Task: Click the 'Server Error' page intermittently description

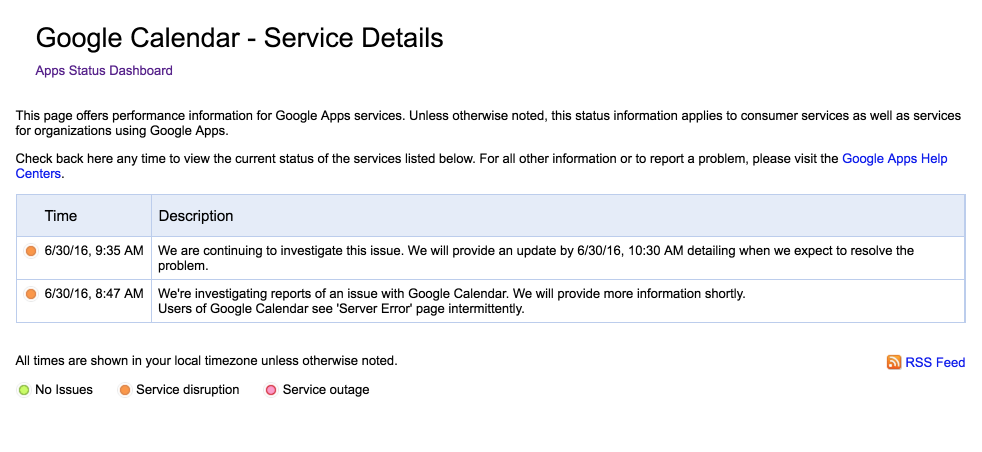Action: pos(341,308)
